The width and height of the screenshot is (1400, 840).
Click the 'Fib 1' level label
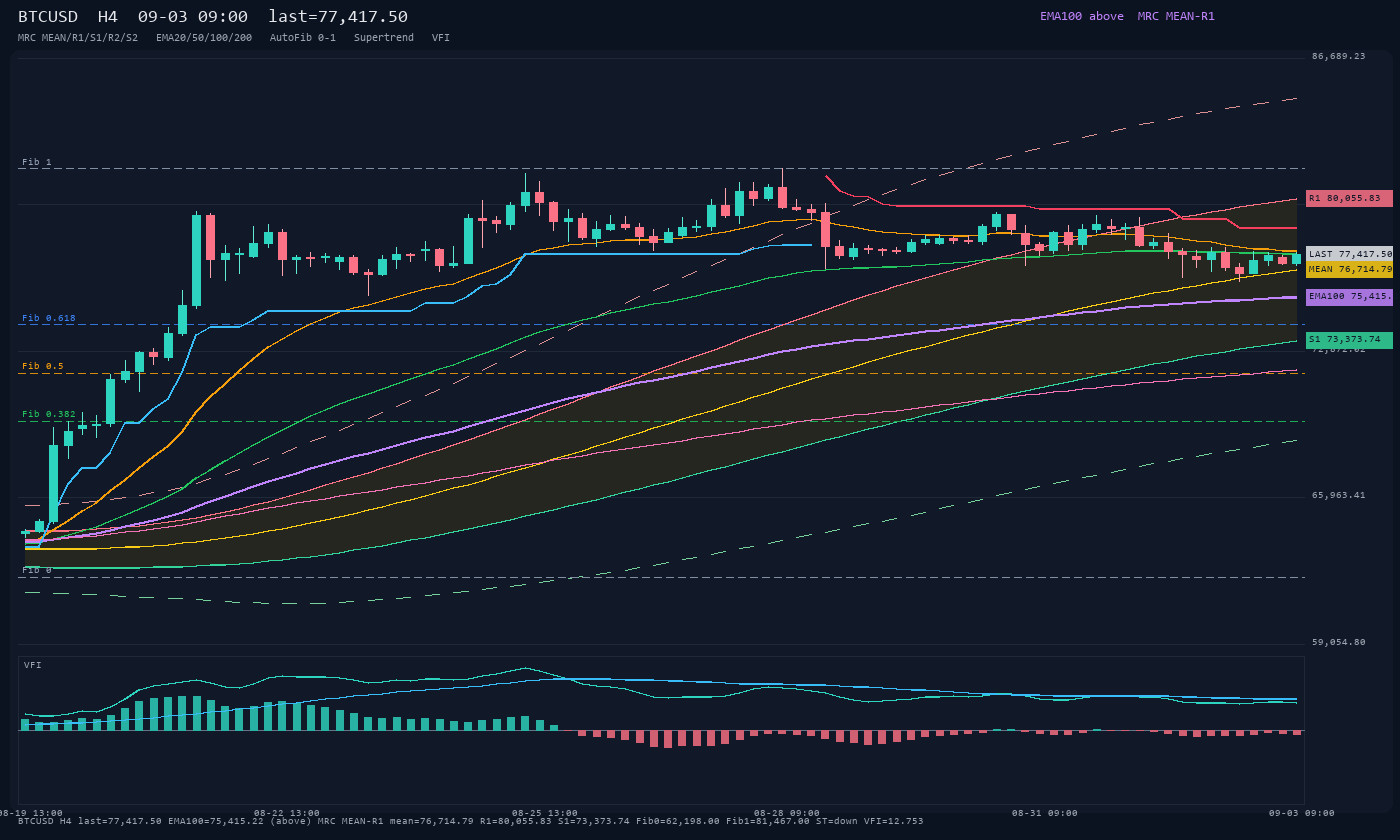(37, 162)
